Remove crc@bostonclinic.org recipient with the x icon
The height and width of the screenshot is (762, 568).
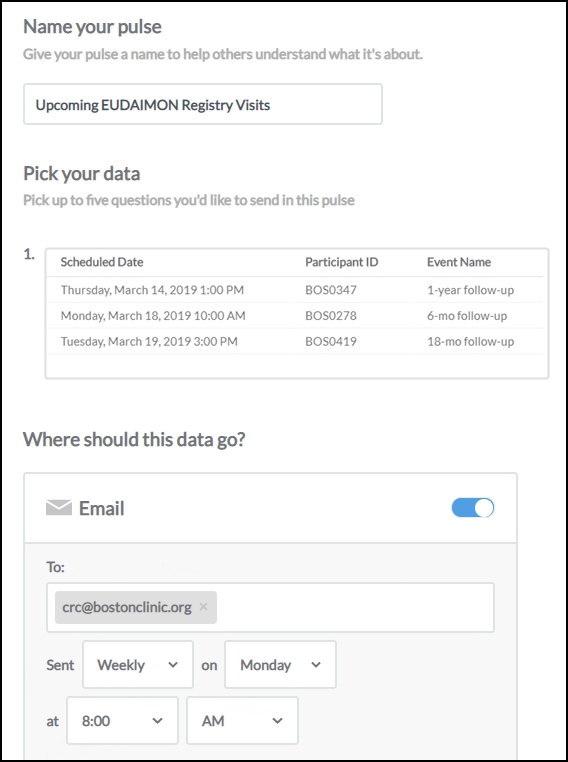[204, 606]
